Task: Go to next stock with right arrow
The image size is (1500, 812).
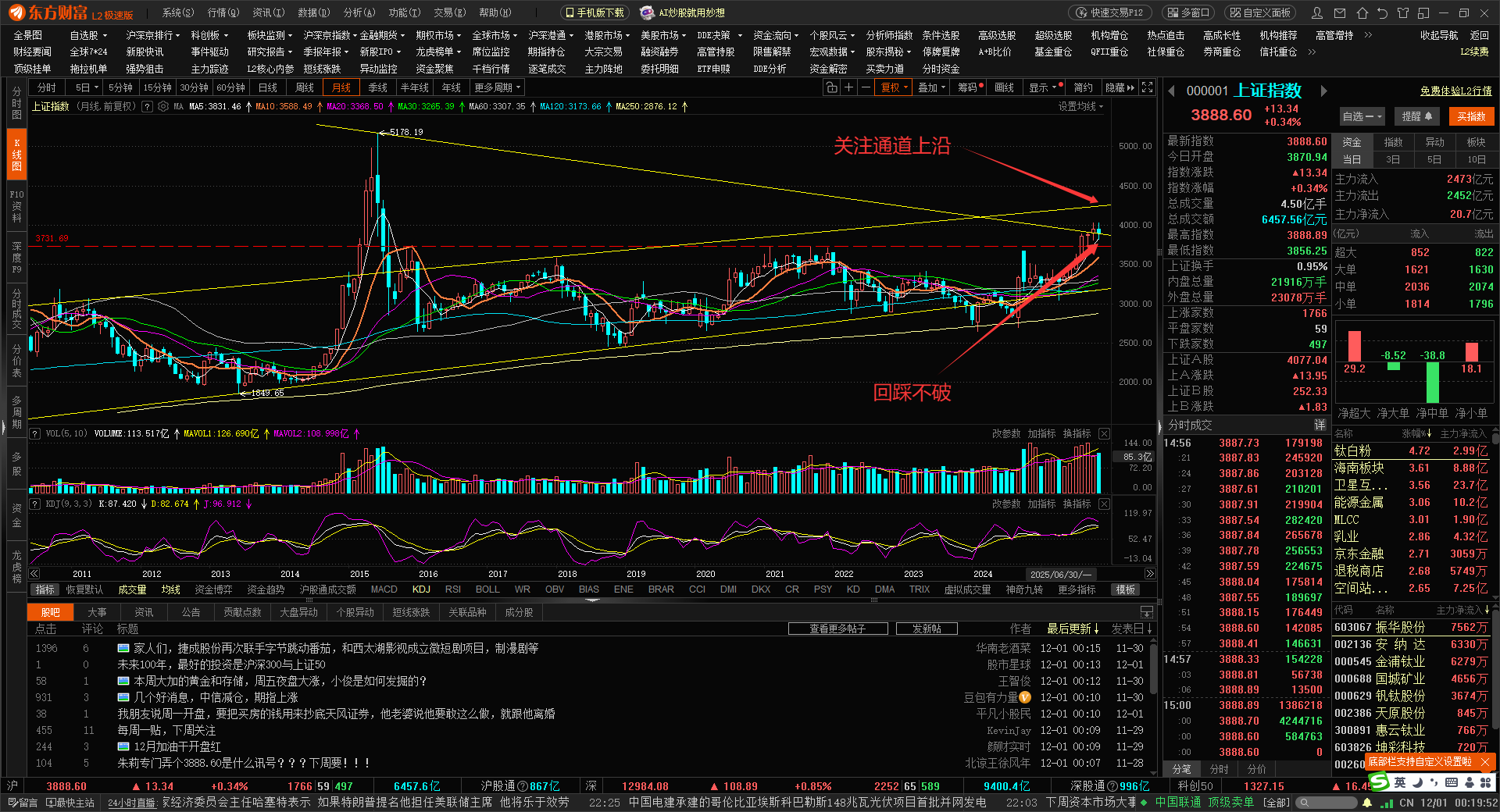Action: pyautogui.click(x=1323, y=91)
